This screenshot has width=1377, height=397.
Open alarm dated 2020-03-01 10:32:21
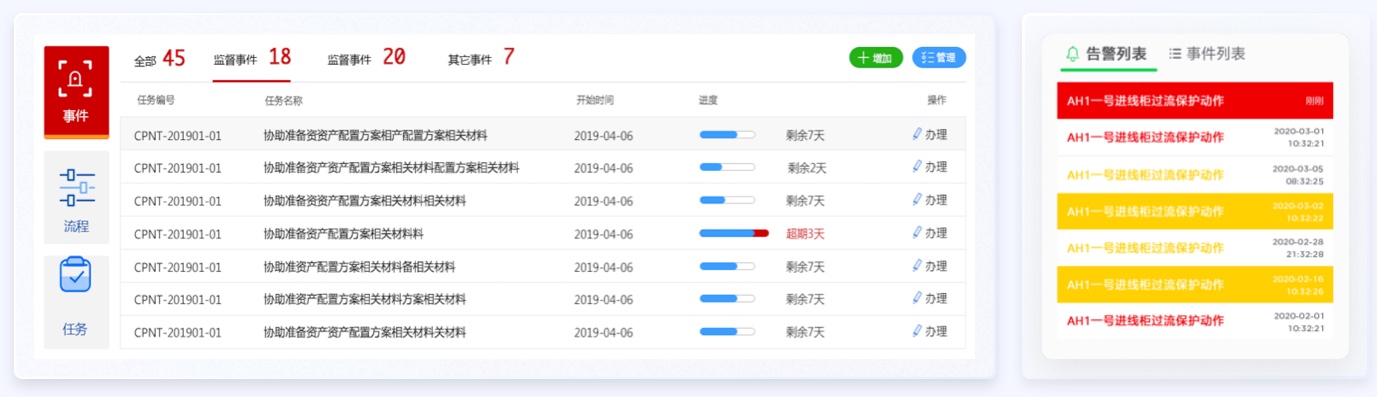pyautogui.click(x=1195, y=137)
